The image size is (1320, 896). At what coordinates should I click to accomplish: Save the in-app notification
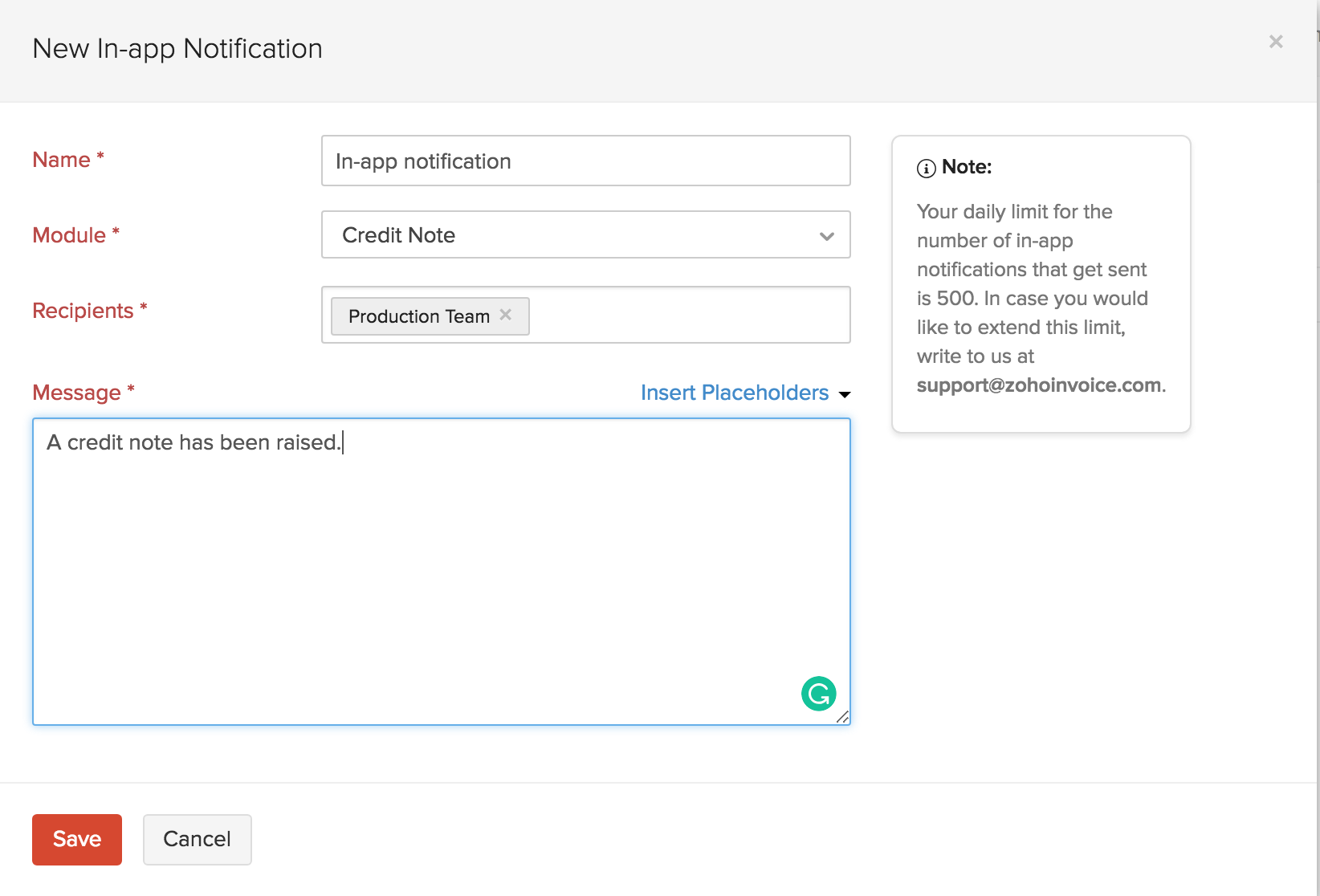pos(77,839)
